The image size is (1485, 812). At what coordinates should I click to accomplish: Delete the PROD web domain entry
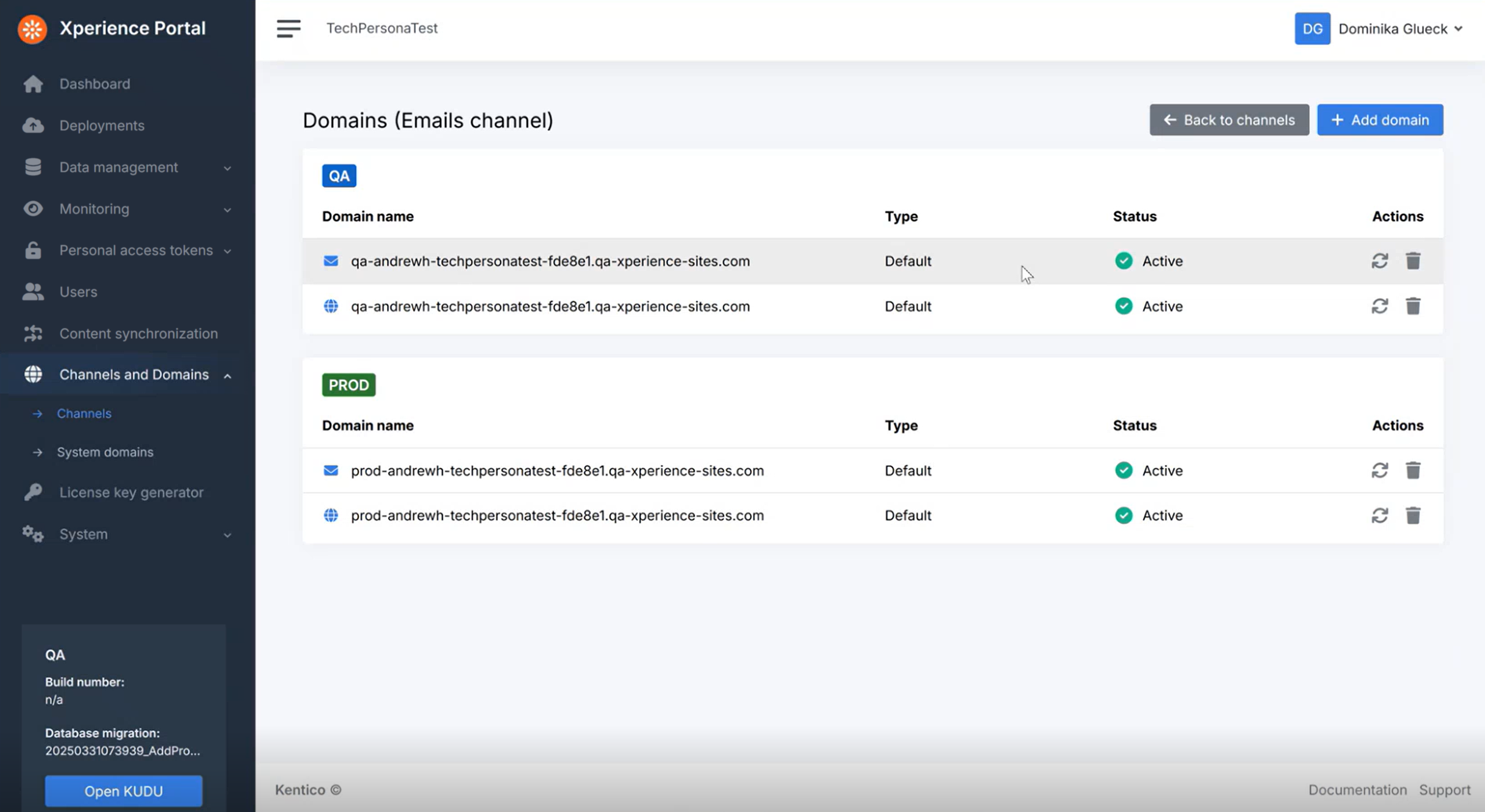coord(1413,515)
